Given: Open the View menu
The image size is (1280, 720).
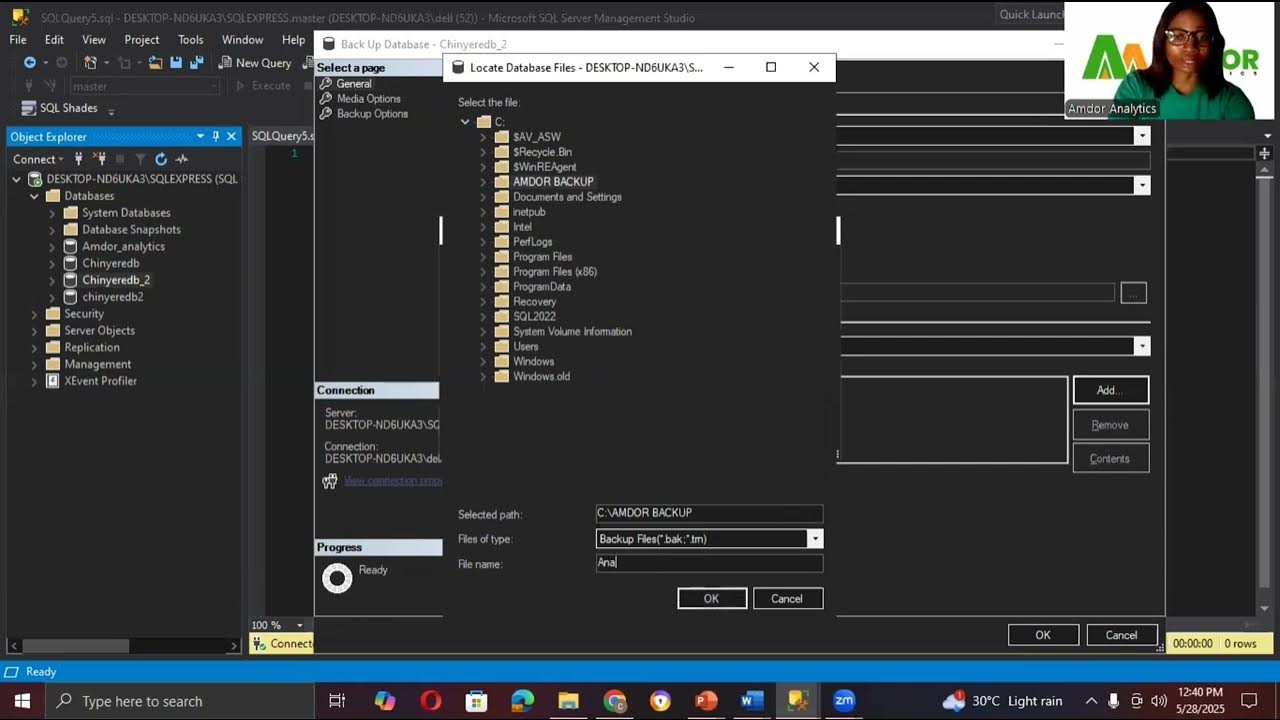Looking at the screenshot, I should 94,40.
